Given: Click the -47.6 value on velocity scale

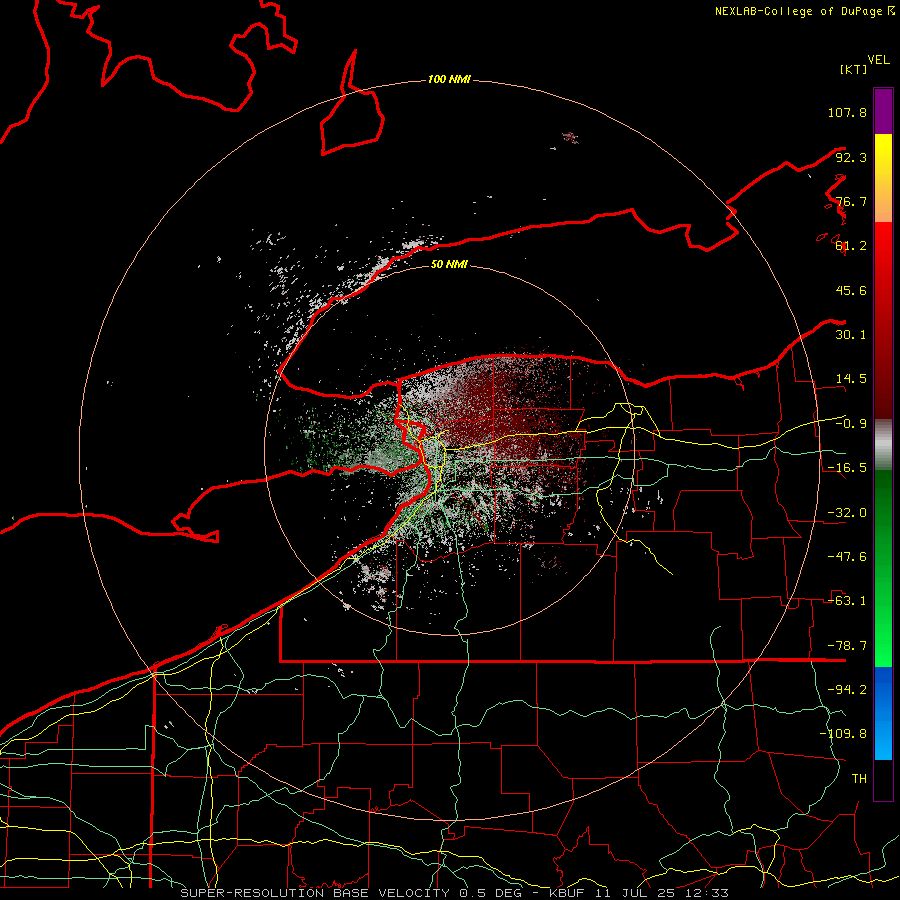Looking at the screenshot, I should coord(847,557).
